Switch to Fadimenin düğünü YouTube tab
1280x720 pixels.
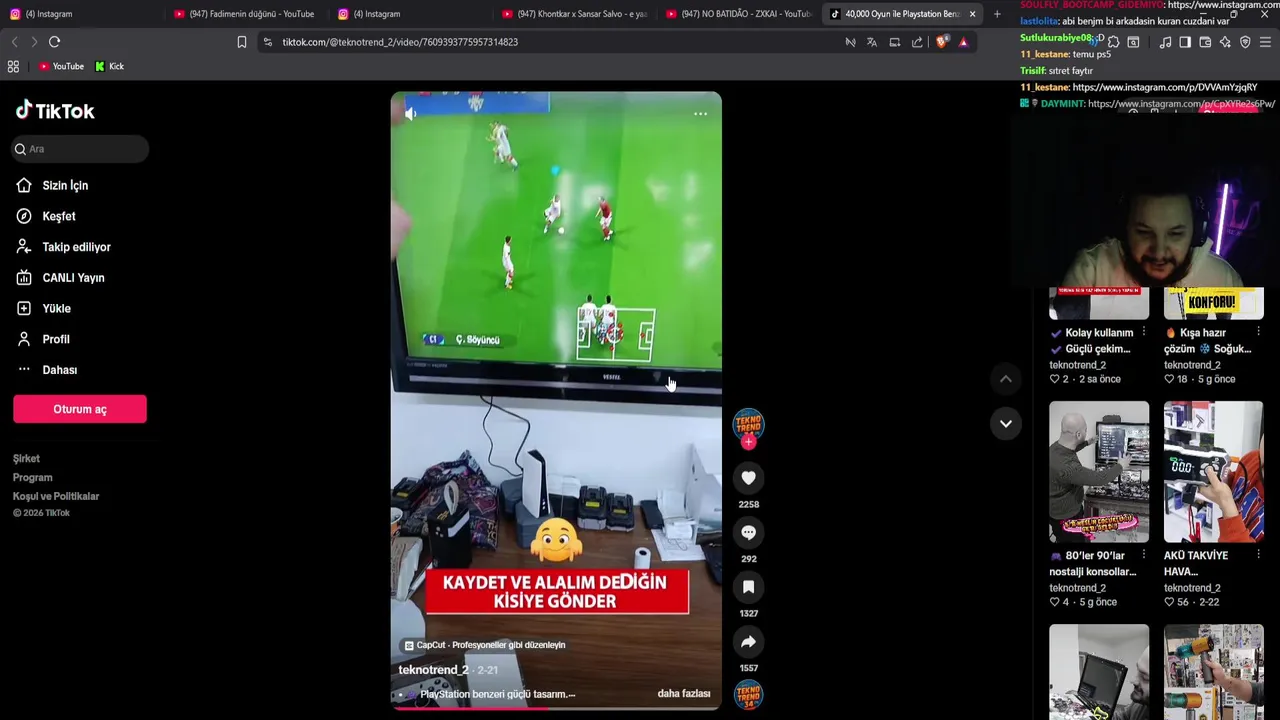tap(245, 14)
